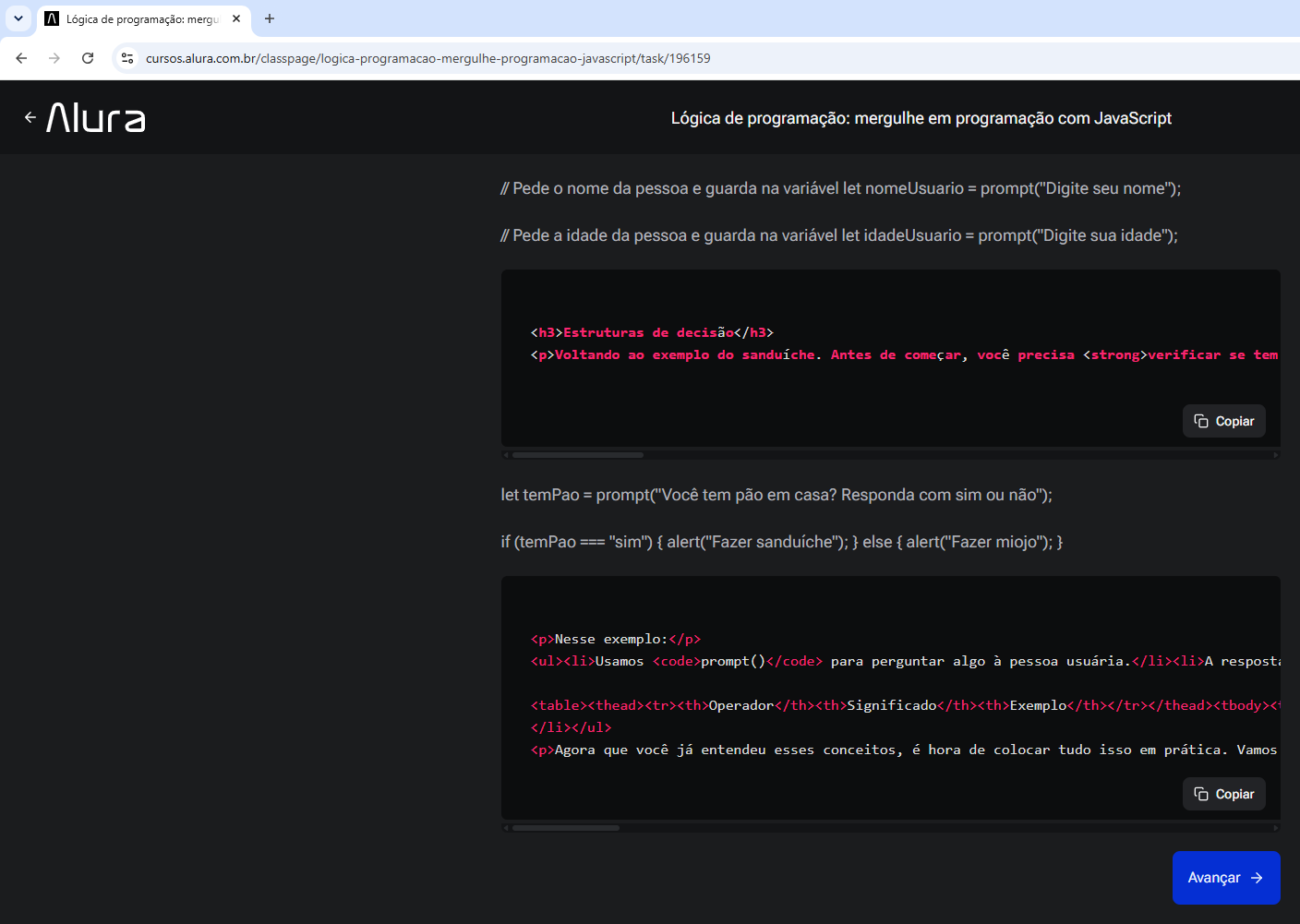Click the address bar URL
The height and width of the screenshot is (924, 1300).
click(428, 58)
